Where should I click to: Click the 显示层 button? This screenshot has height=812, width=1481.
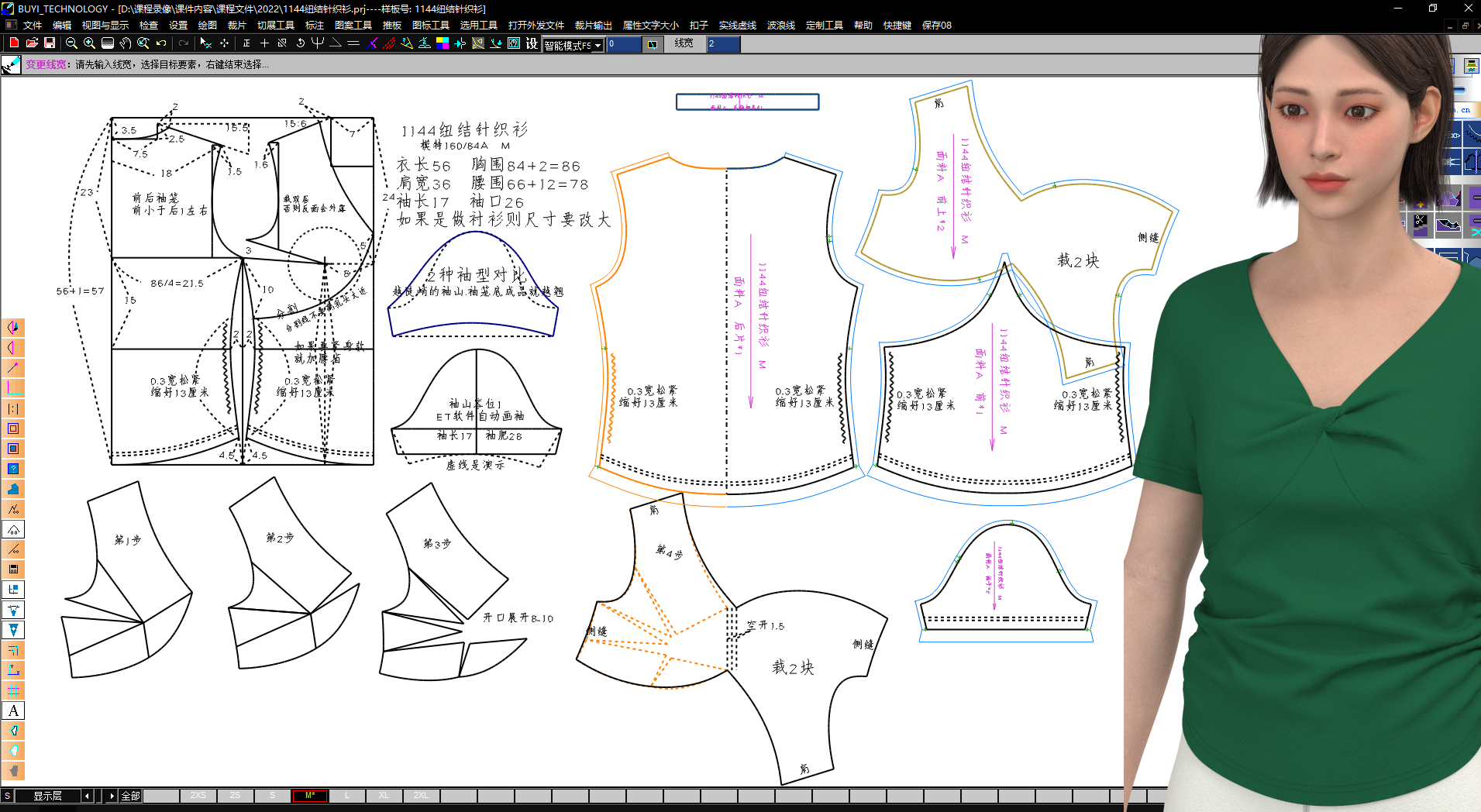click(x=47, y=796)
